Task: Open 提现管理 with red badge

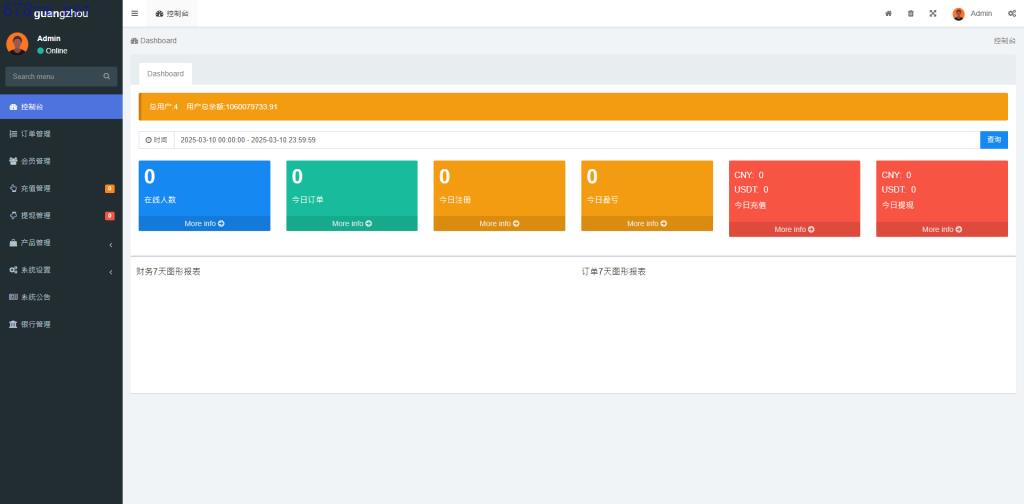Action: pyautogui.click(x=36, y=215)
